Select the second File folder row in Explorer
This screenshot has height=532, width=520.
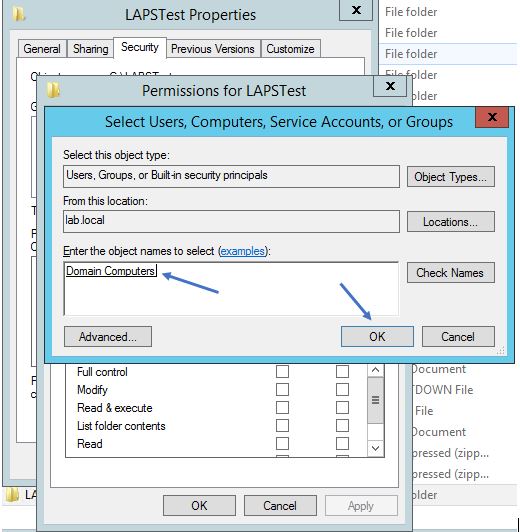[448, 33]
